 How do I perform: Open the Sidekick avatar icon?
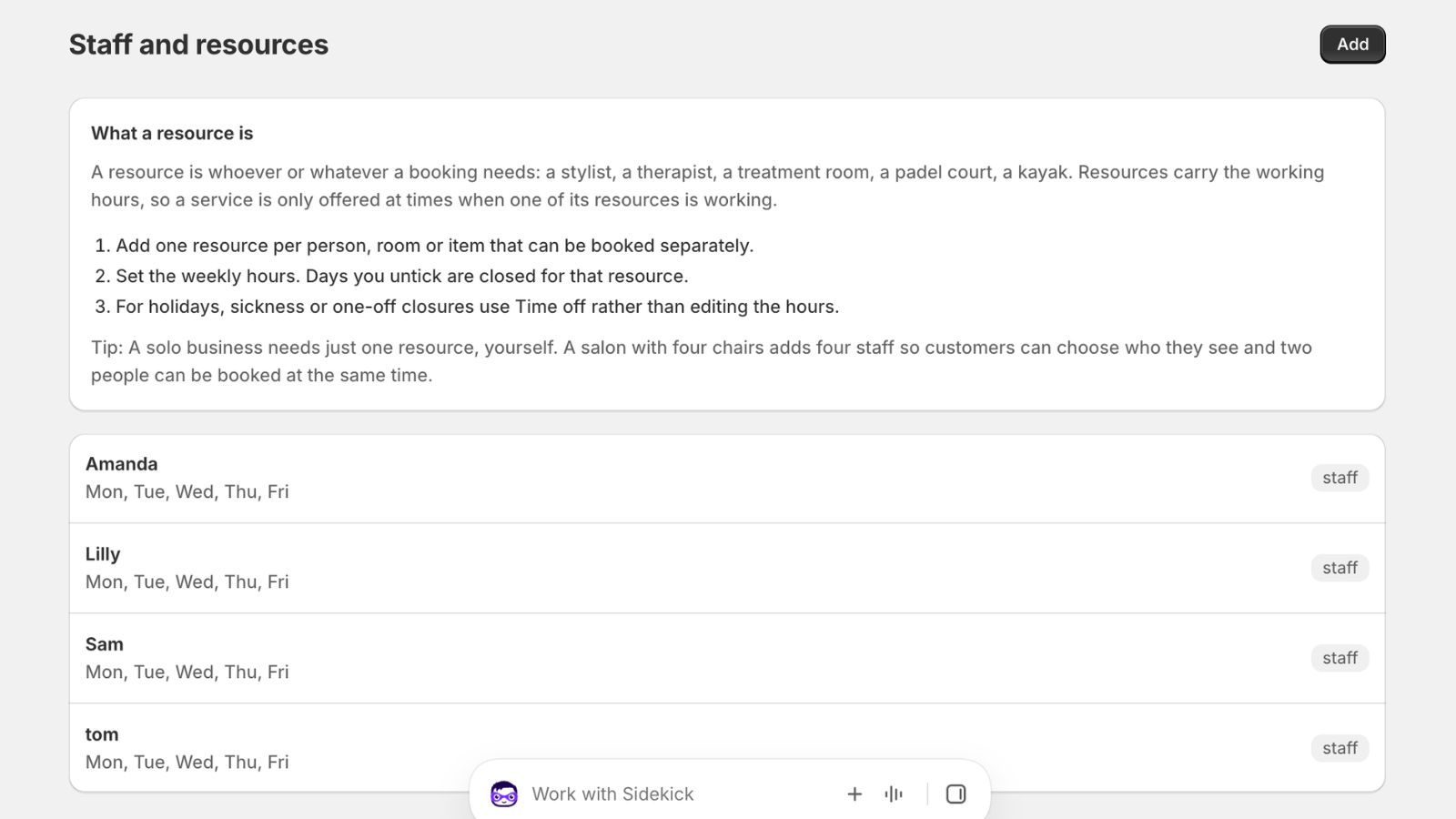pyautogui.click(x=504, y=794)
